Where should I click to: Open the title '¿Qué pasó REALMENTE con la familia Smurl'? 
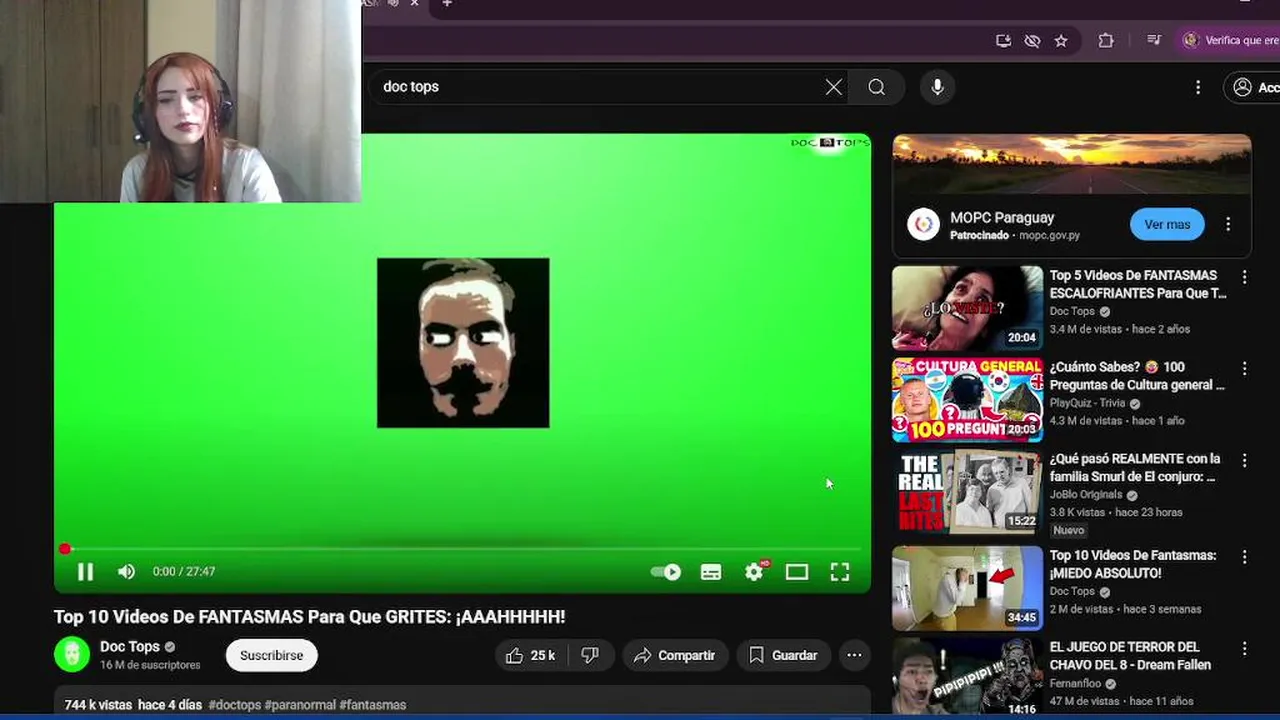(x=1135, y=468)
